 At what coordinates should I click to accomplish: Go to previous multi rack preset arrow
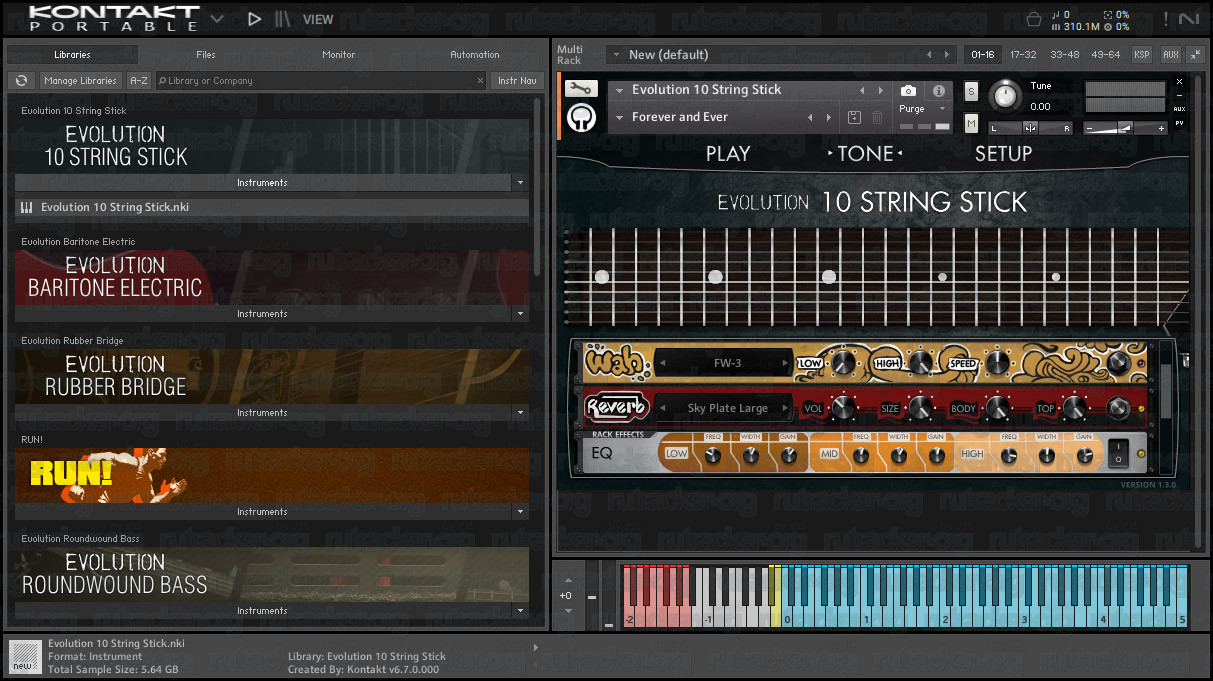(x=929, y=55)
